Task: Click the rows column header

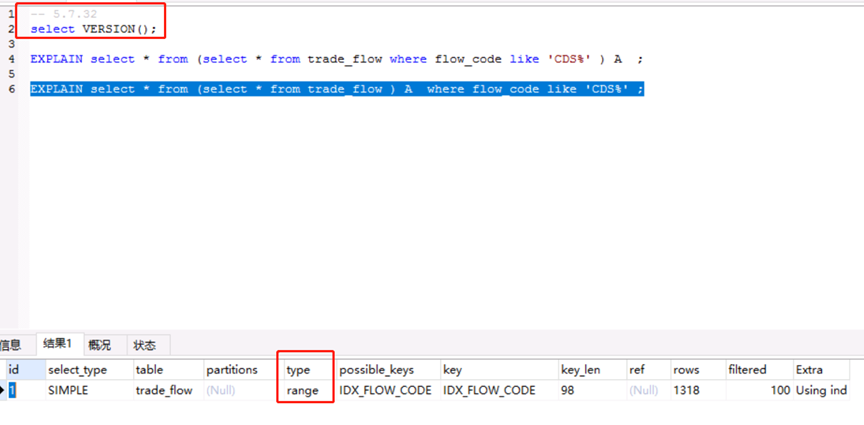Action: pyautogui.click(x=698, y=370)
